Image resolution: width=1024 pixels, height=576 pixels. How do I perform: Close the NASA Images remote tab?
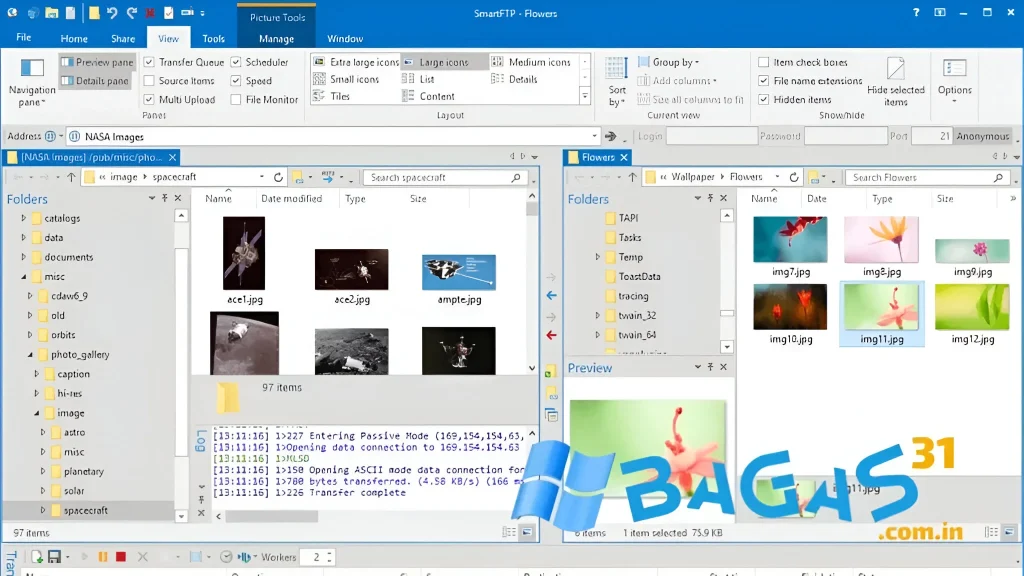point(172,157)
